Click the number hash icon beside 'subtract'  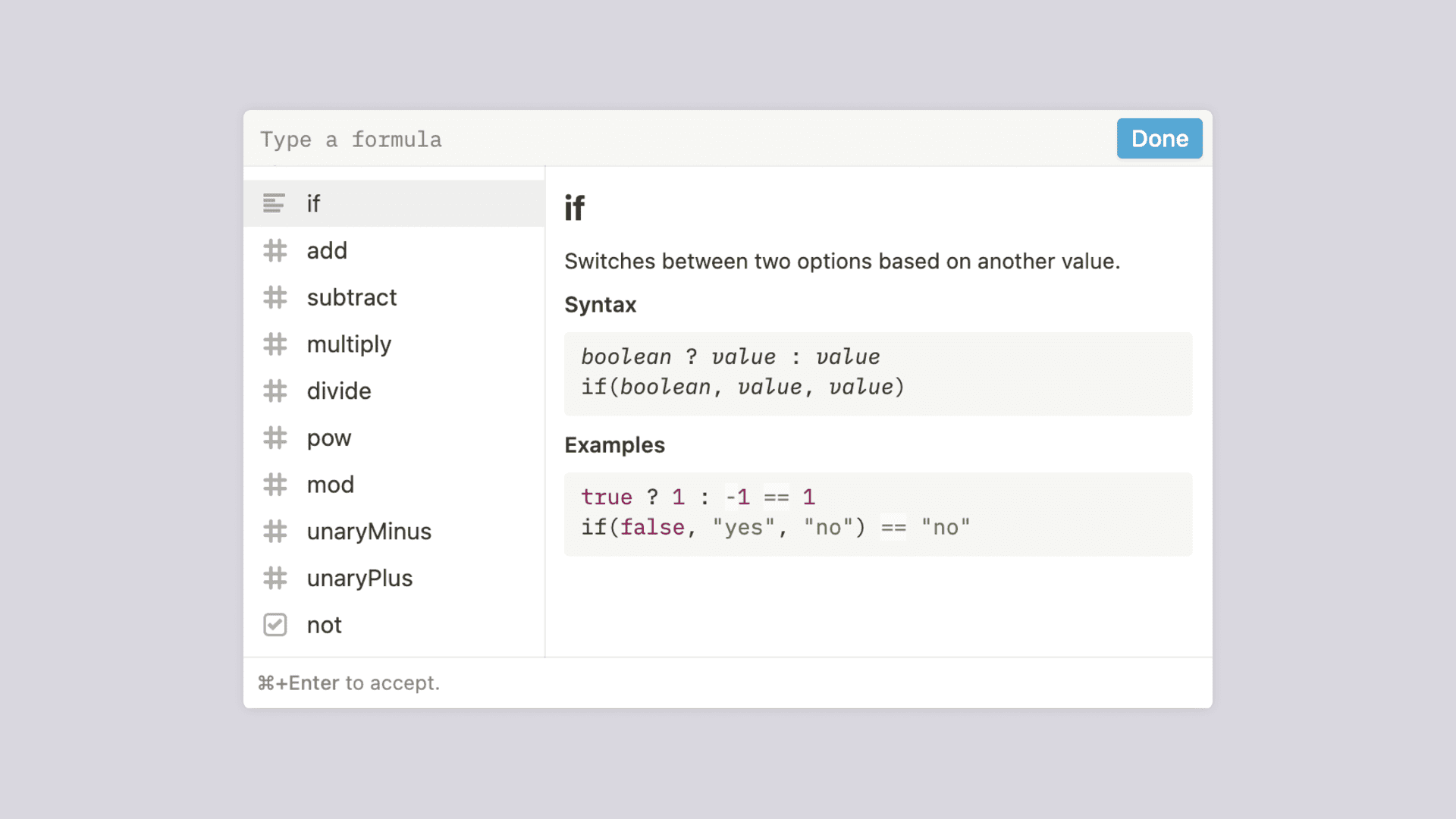click(275, 297)
